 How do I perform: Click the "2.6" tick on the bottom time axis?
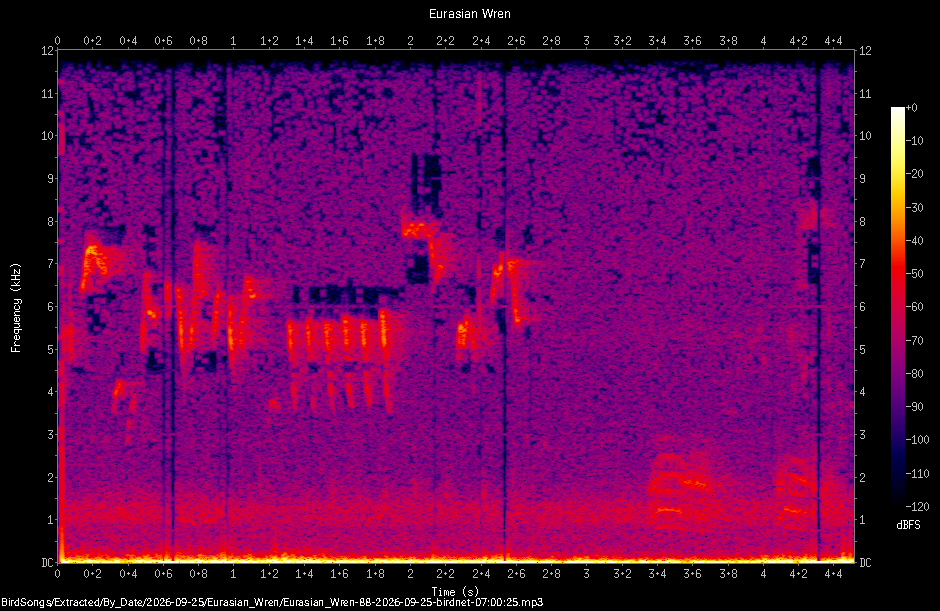pyautogui.click(x=516, y=574)
